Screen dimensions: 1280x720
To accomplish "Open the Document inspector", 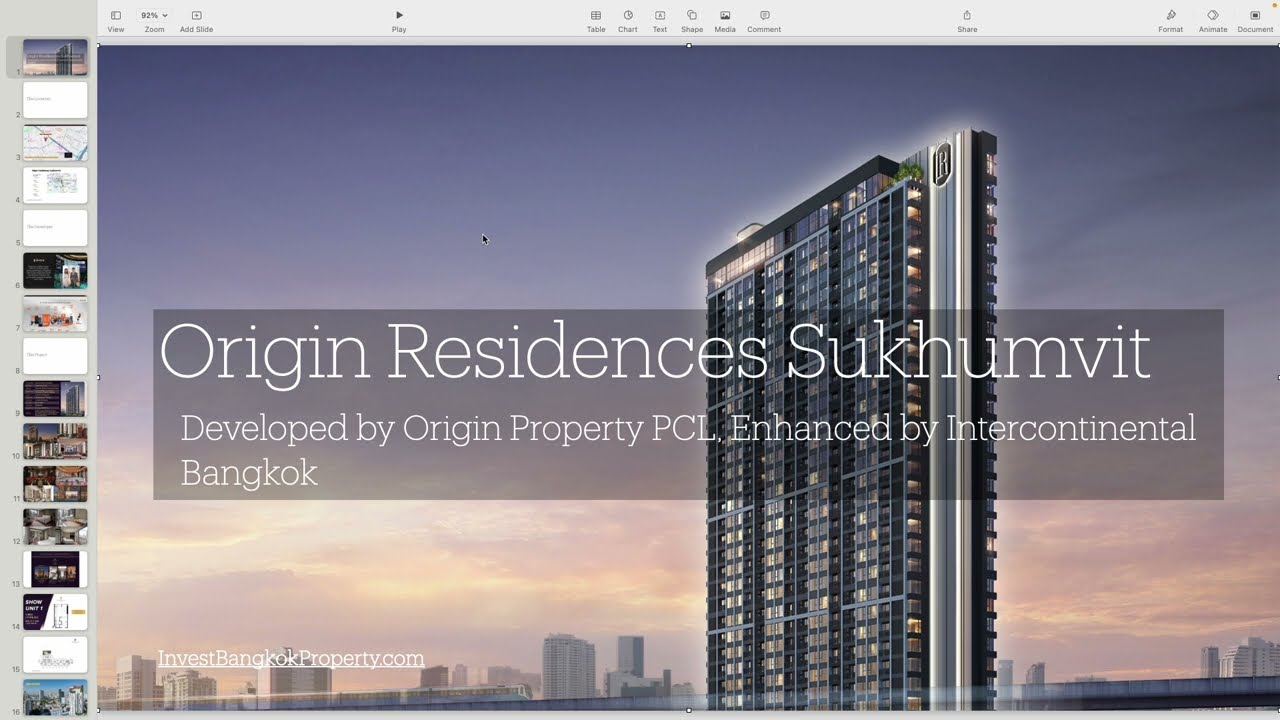I will click(x=1255, y=21).
